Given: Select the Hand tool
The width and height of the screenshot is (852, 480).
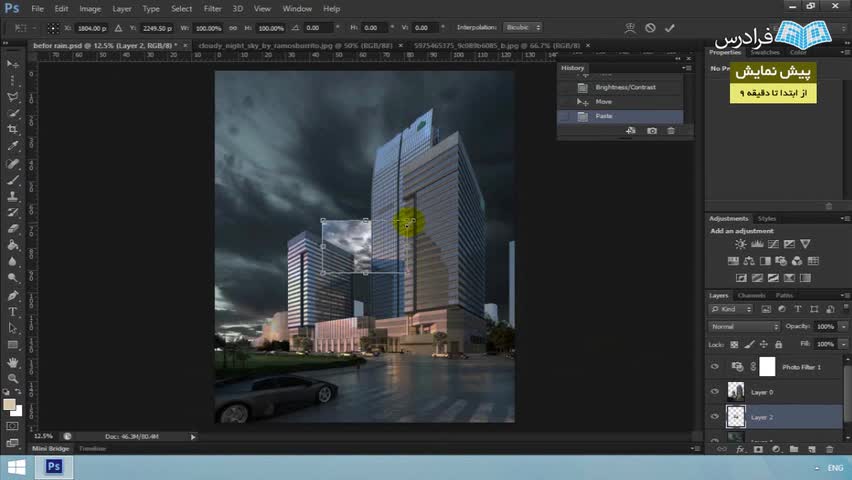Looking at the screenshot, I should coord(13,361).
